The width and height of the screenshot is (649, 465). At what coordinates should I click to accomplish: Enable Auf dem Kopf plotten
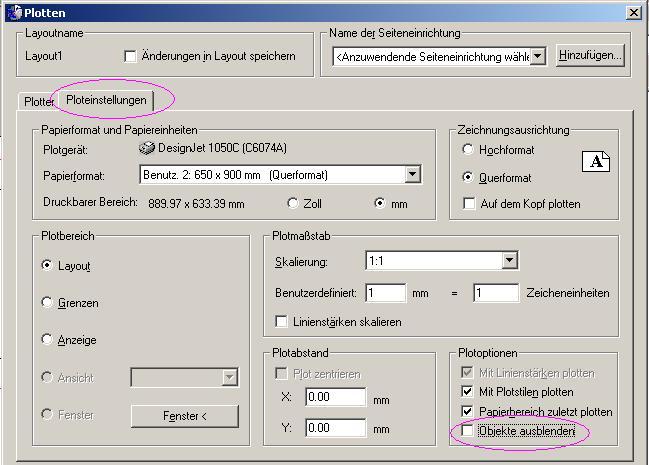coord(469,204)
